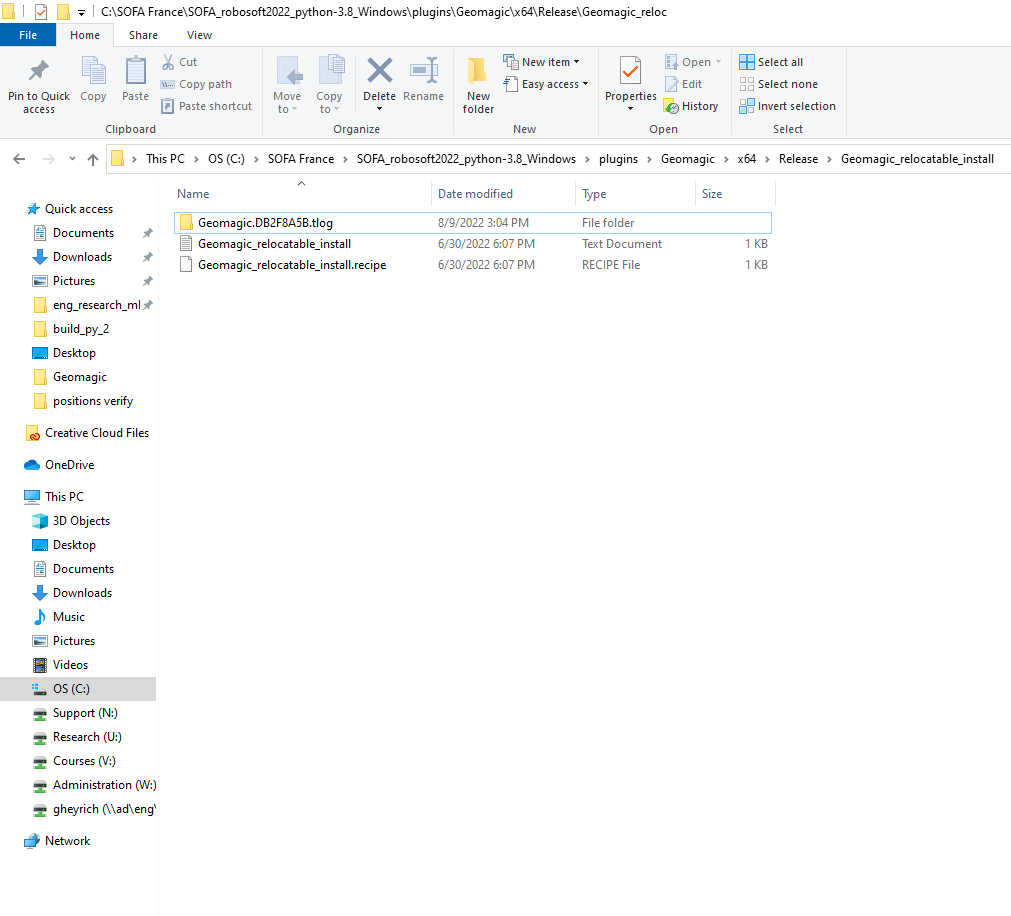1011x916 pixels.
Task: Navigate to This PC in breadcrumb
Action: (165, 159)
